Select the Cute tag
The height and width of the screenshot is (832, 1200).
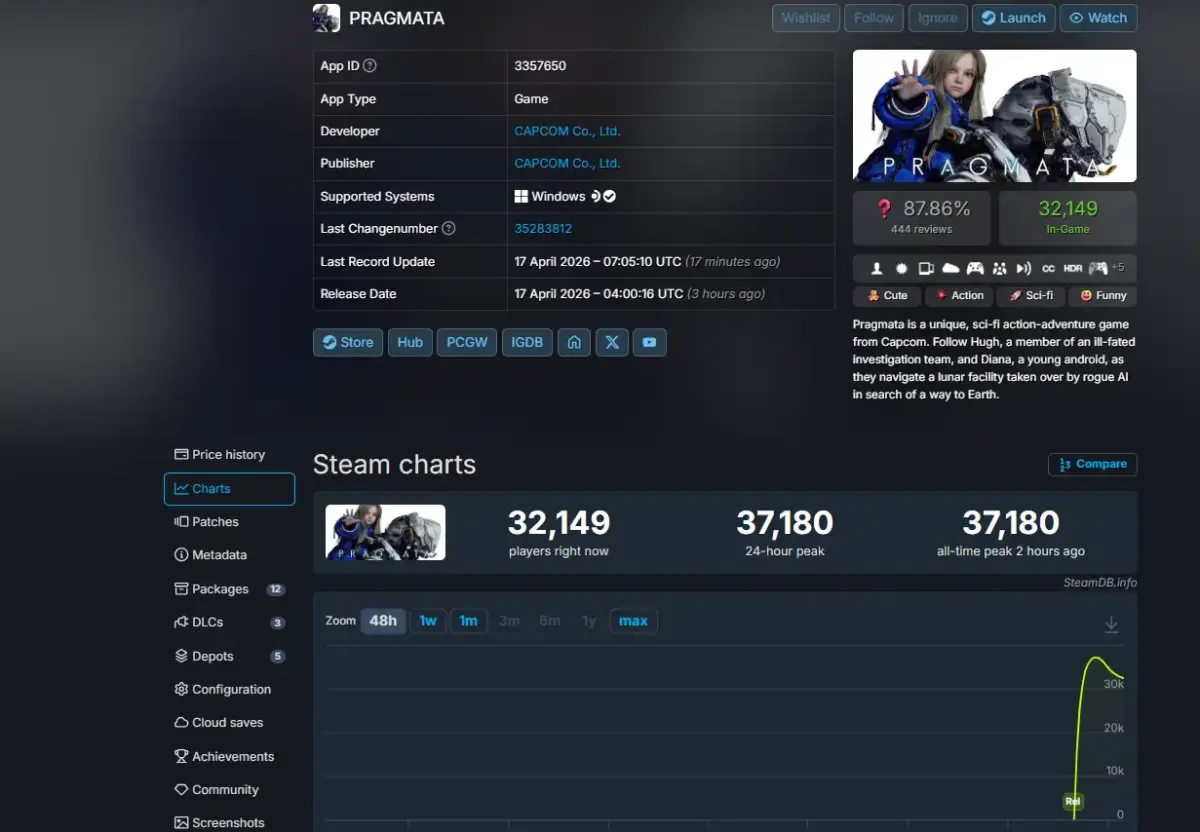[x=887, y=296]
